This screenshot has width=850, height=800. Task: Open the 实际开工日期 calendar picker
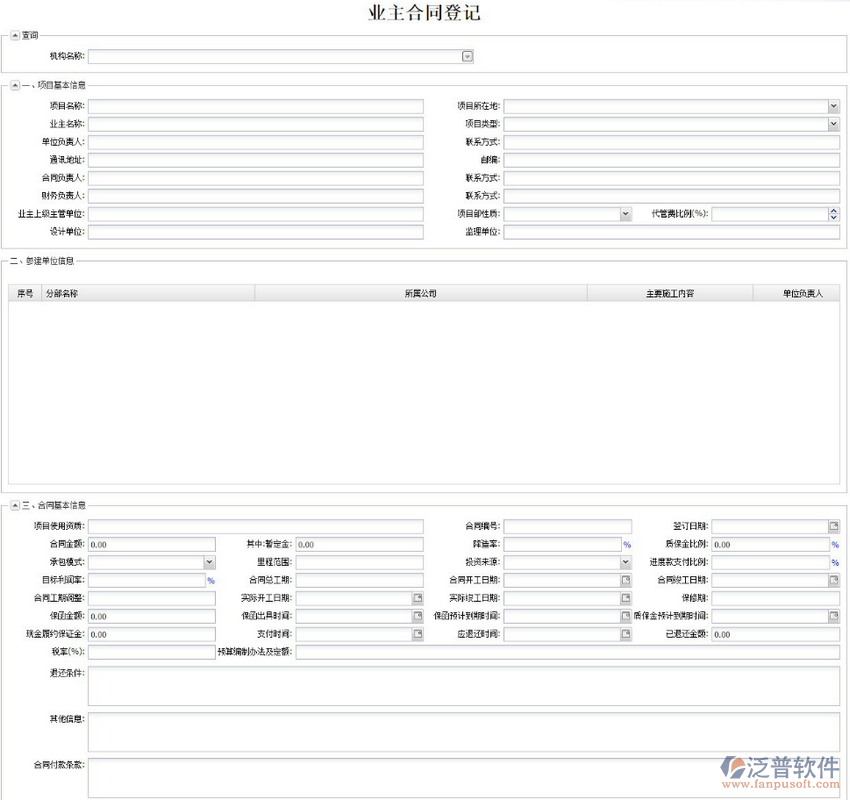coord(417,598)
